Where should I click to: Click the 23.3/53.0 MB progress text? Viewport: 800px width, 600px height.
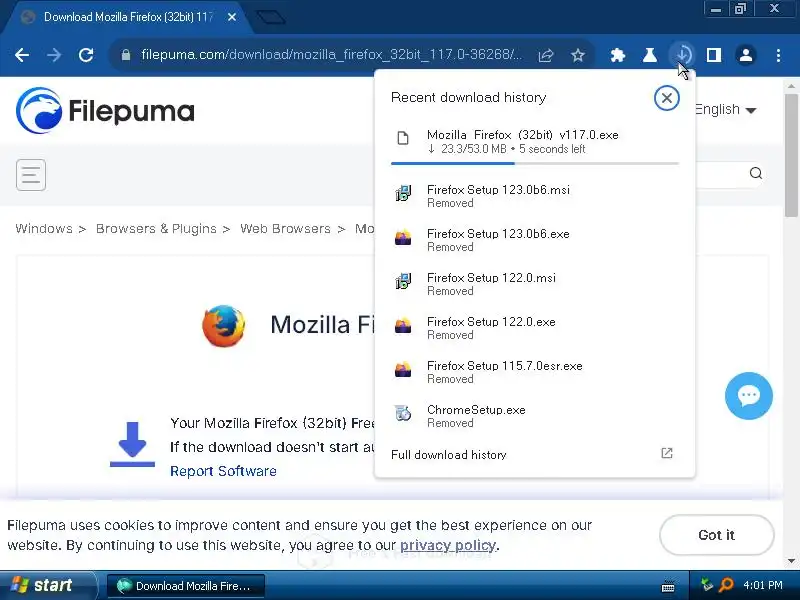473,149
